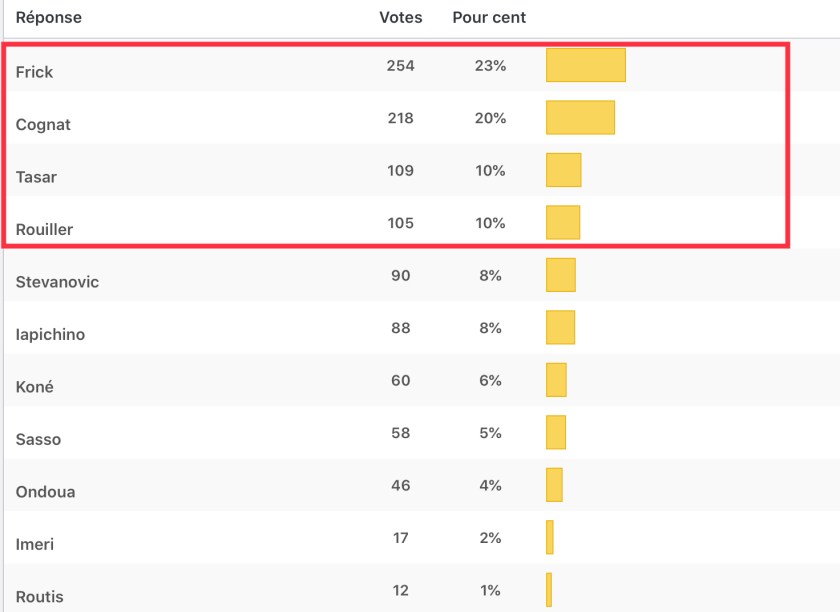This screenshot has height=612, width=840.
Task: Click the yellow bar beside Koné's 6%
Action: pos(556,380)
